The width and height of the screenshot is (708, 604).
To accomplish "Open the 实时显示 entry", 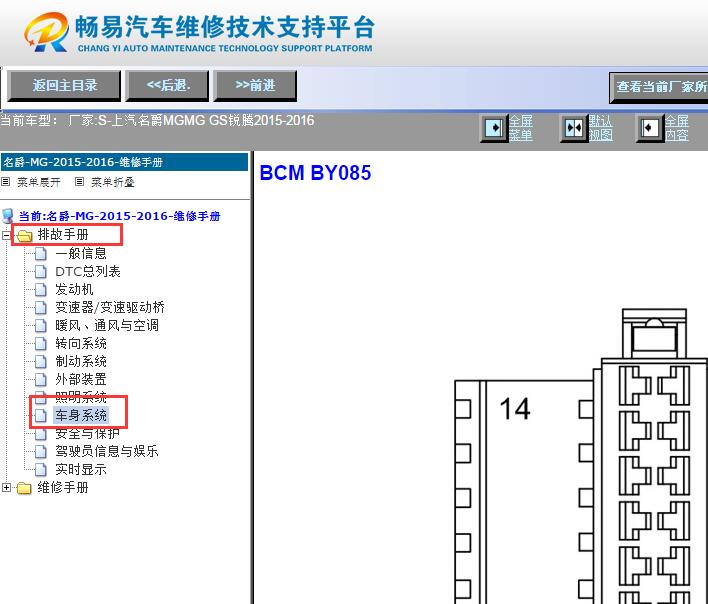I will pos(81,469).
